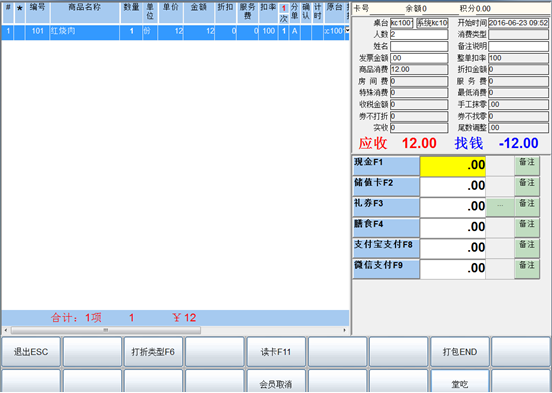Select the 红烧肉 order row
This screenshot has height=393, width=552.
point(175,31)
